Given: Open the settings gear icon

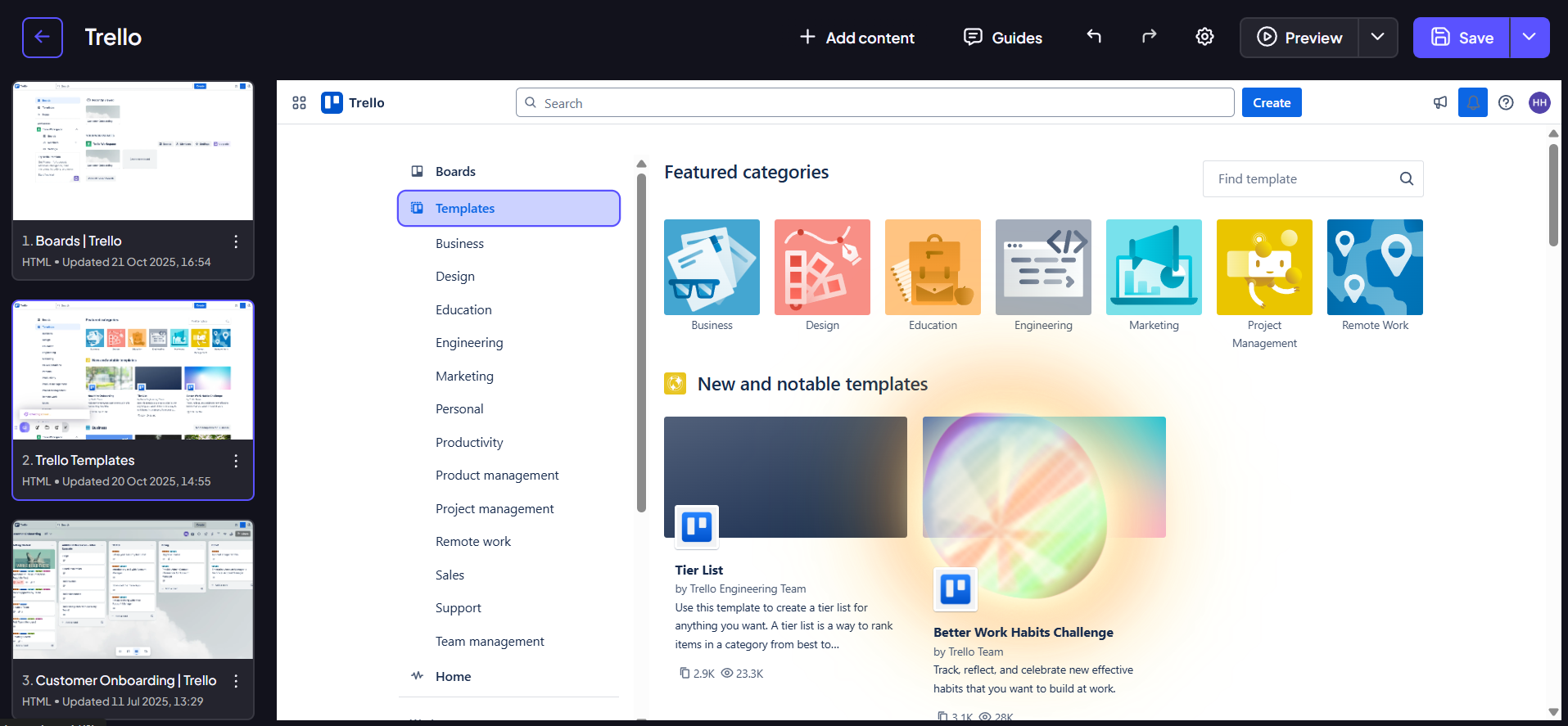Looking at the screenshot, I should (1204, 37).
